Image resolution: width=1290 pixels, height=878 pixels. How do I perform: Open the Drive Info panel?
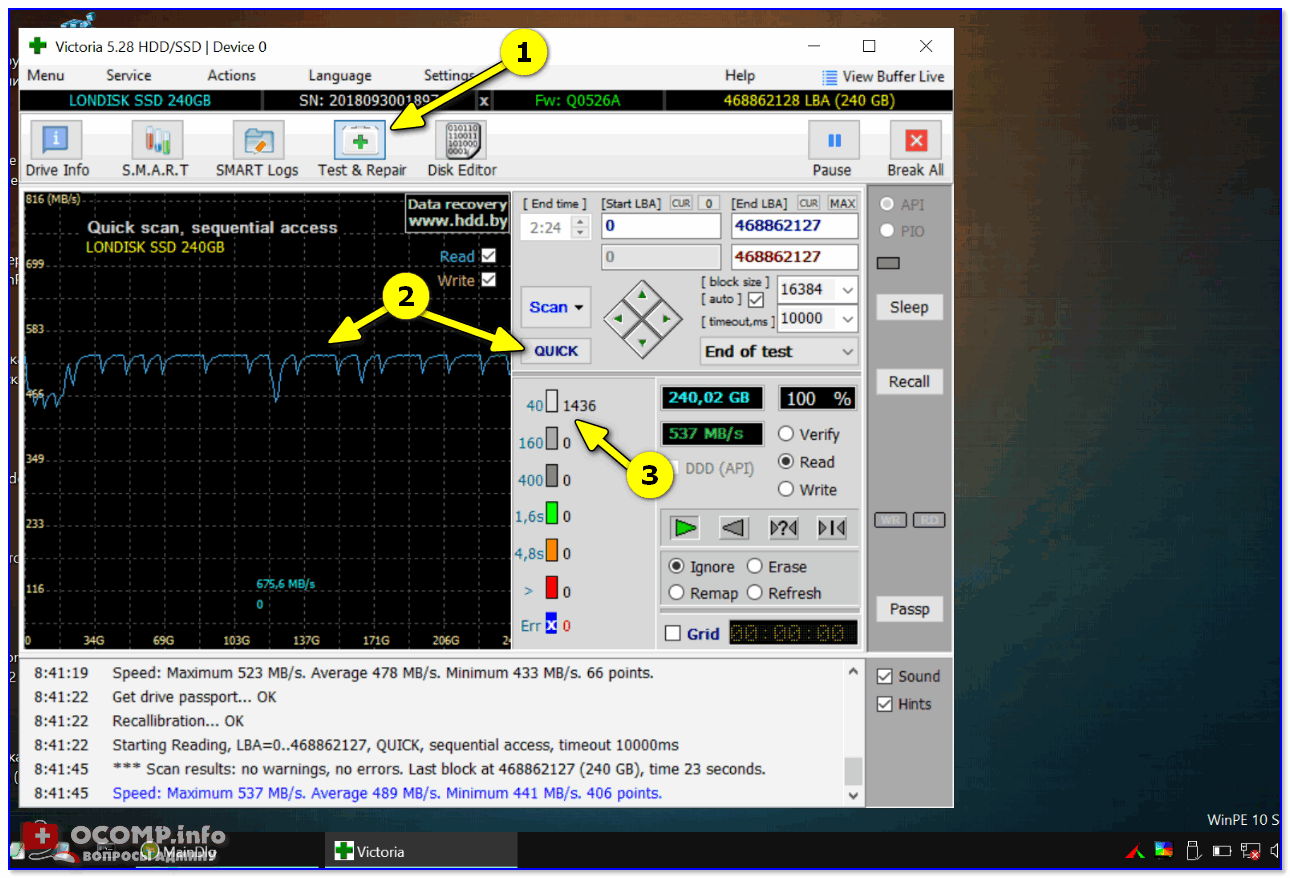click(x=56, y=141)
